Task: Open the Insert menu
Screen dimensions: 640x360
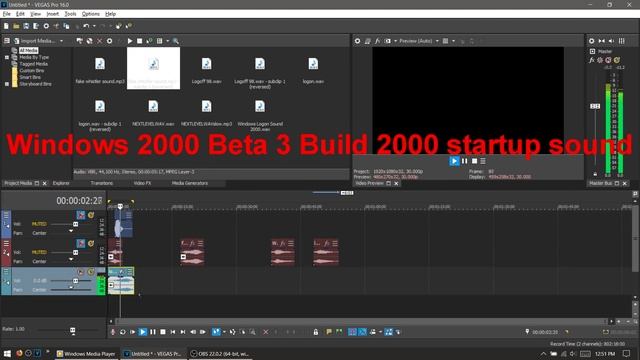Action: click(52, 14)
